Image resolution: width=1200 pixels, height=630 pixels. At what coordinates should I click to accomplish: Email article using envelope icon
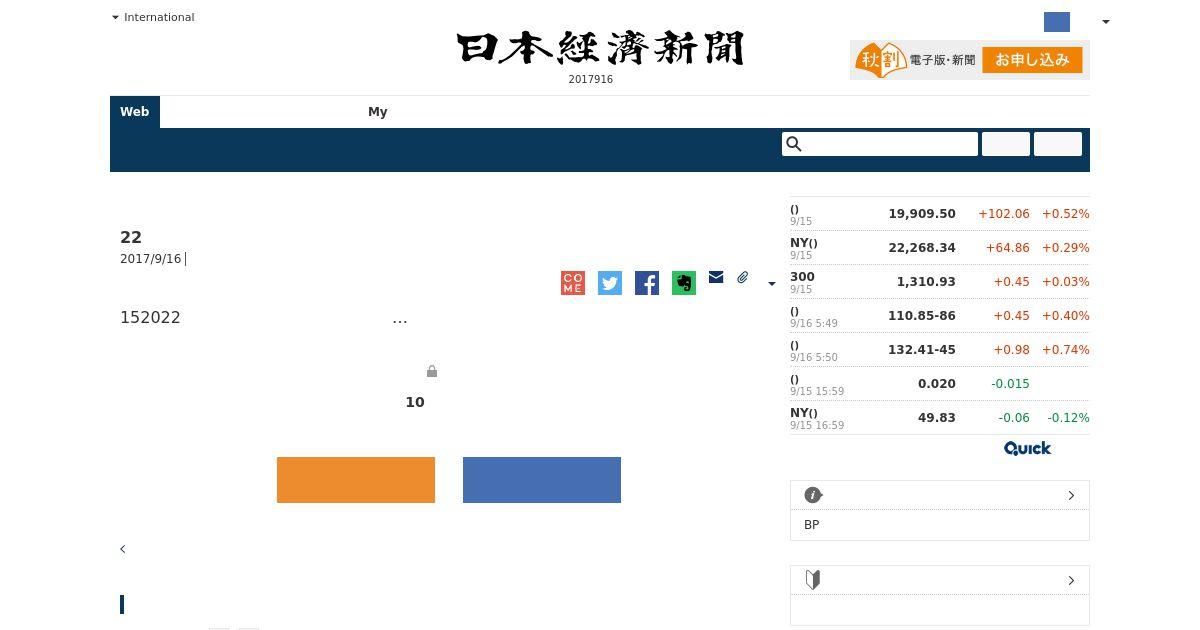pyautogui.click(x=716, y=277)
